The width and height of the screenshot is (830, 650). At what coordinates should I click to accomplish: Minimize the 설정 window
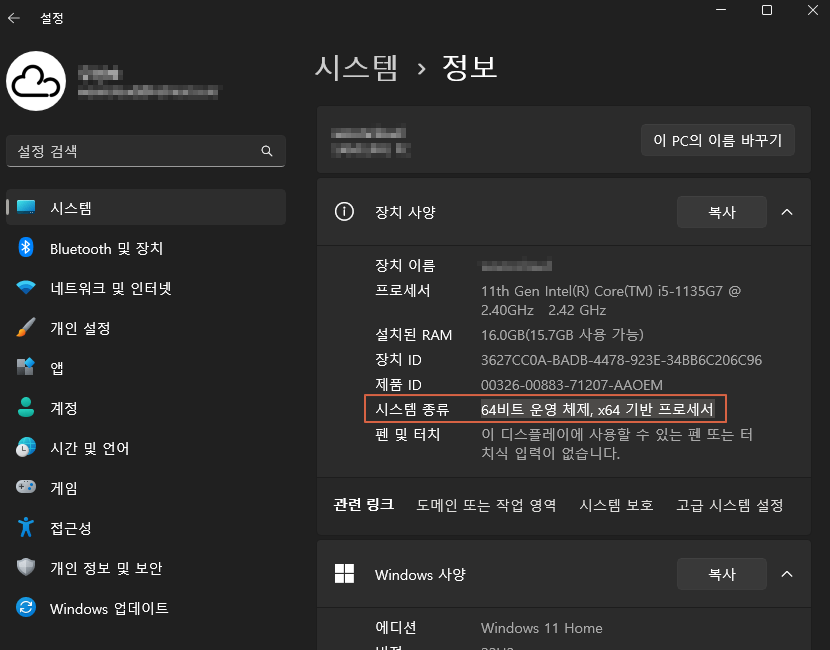[720, 10]
